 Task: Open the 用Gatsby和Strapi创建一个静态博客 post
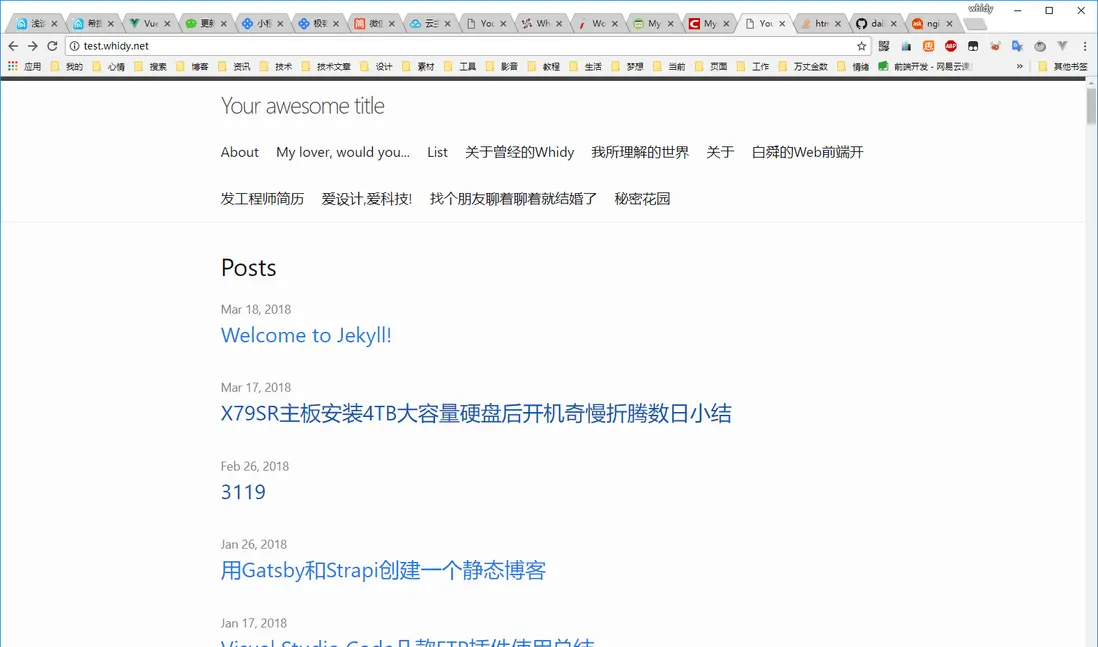pyautogui.click(x=383, y=571)
